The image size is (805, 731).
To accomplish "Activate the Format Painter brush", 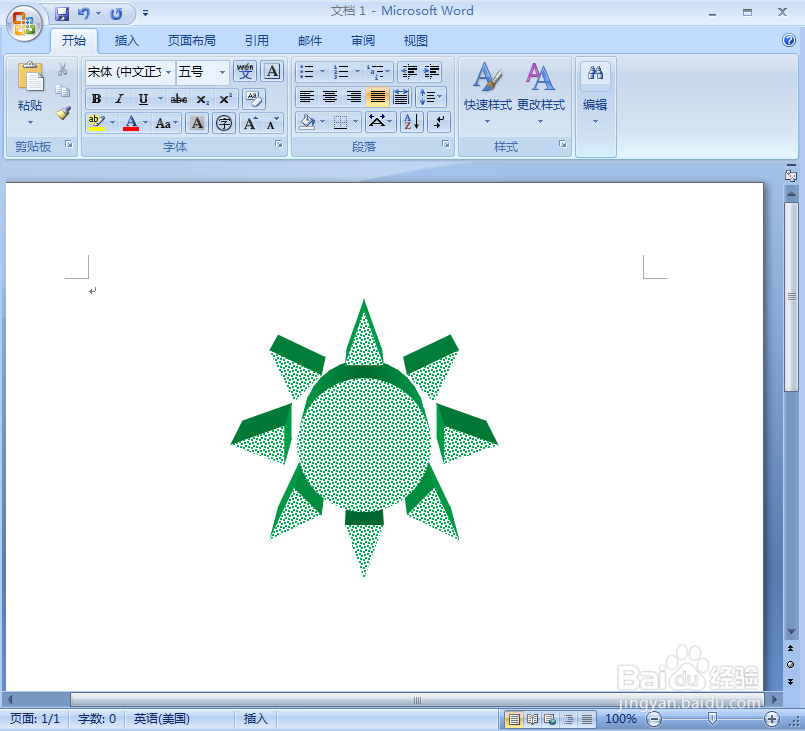I will [x=63, y=112].
